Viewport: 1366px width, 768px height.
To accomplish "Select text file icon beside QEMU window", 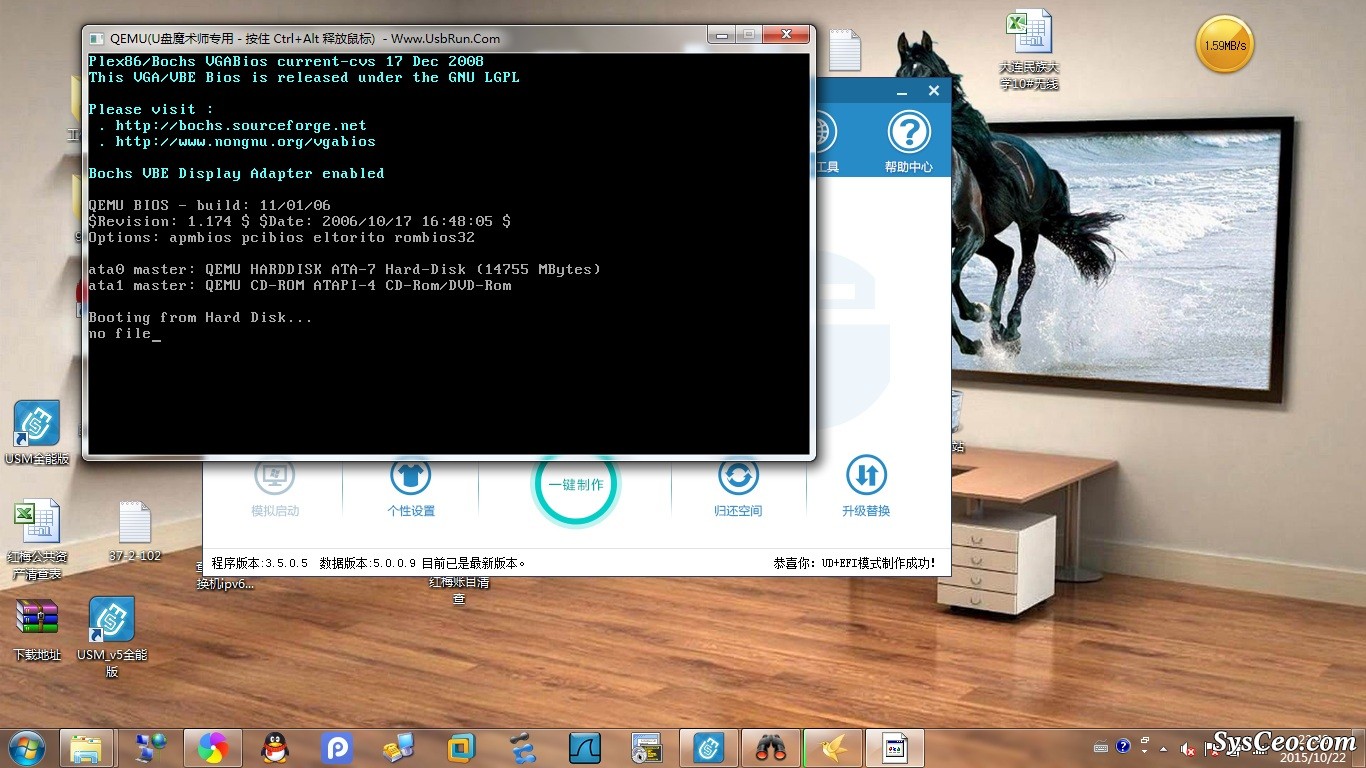I will (x=844, y=50).
